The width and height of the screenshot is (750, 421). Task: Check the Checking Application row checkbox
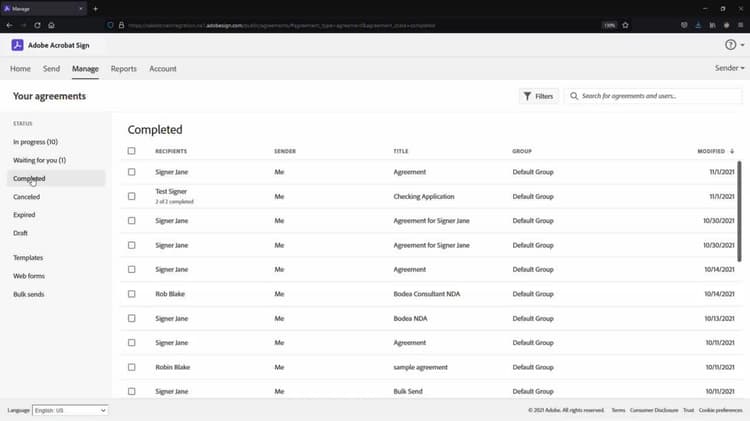point(132,196)
